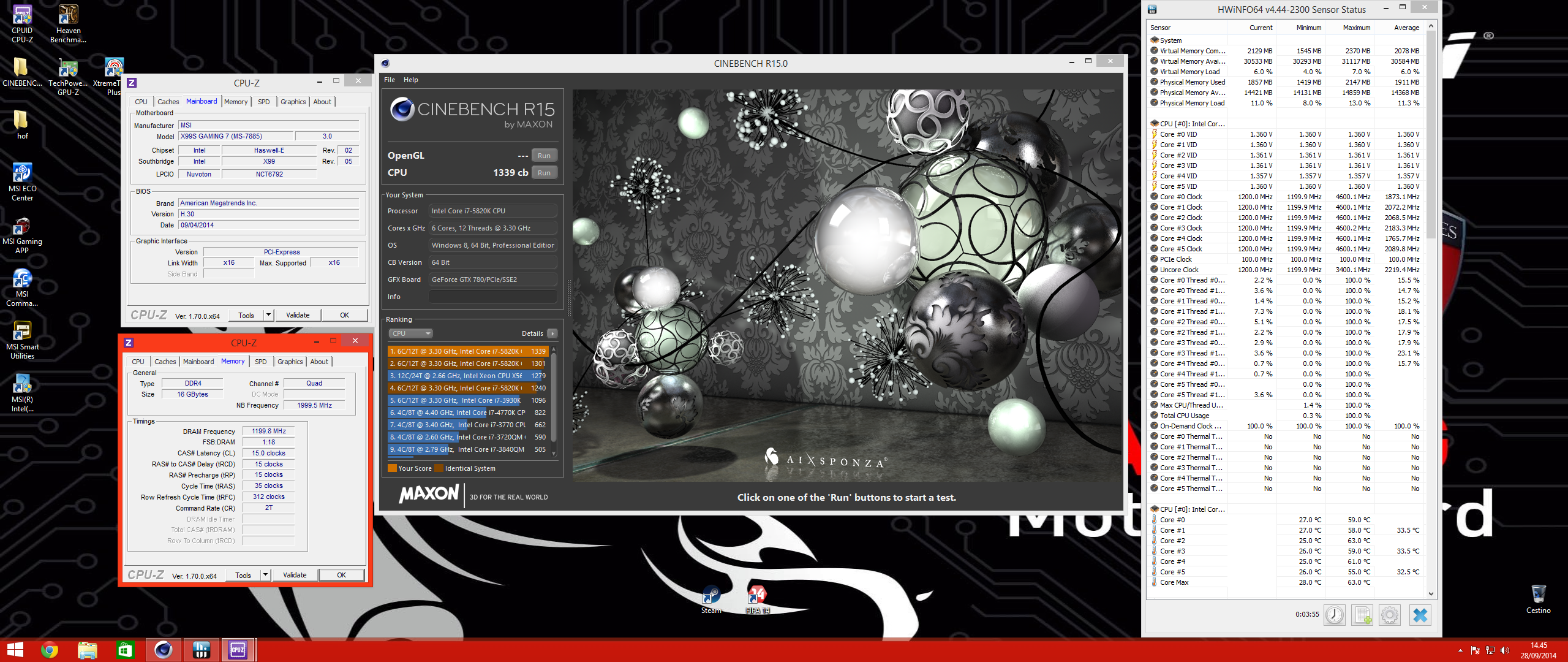This screenshot has height=662, width=1568.
Task: Switch to Memory tab in upper CPU-Z
Action: 236,102
